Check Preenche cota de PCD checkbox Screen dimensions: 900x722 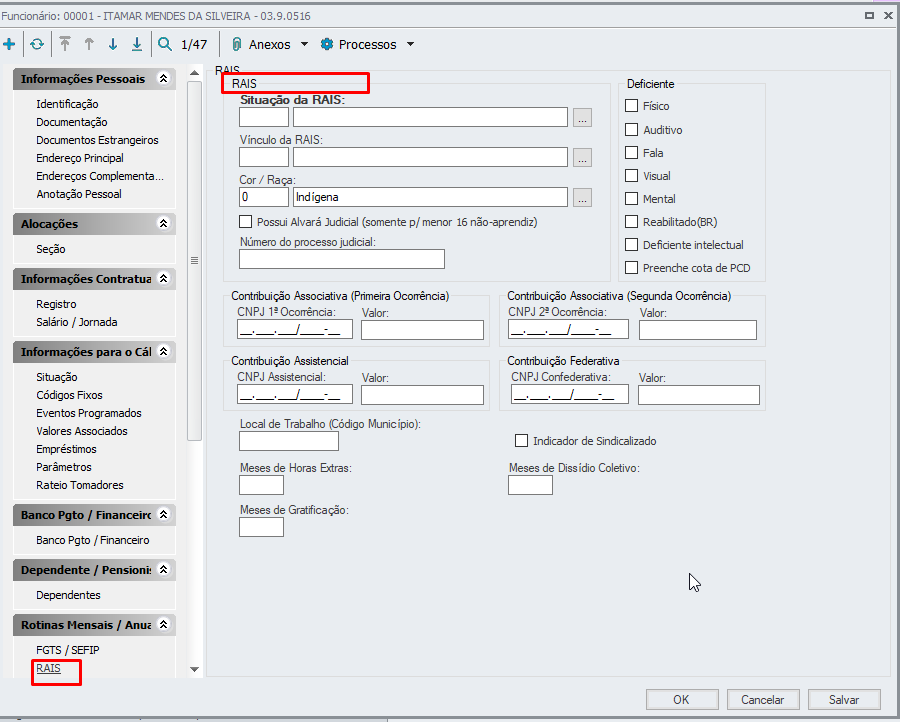click(x=631, y=267)
